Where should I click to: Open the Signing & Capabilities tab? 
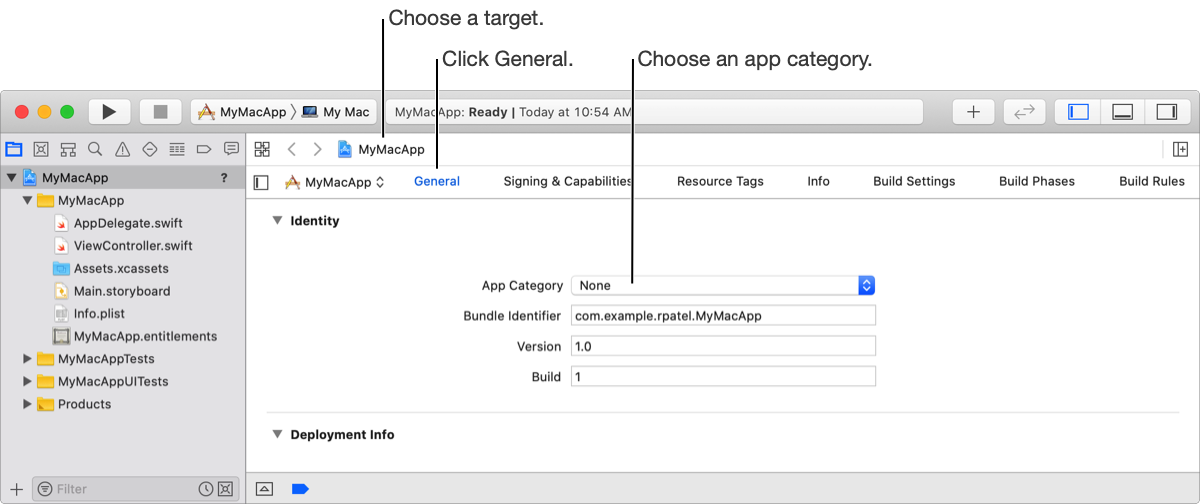tap(568, 181)
